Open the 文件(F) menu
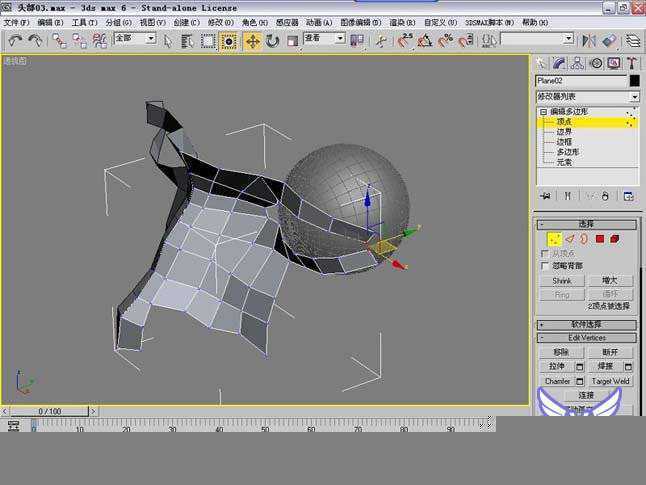 click(x=16, y=22)
